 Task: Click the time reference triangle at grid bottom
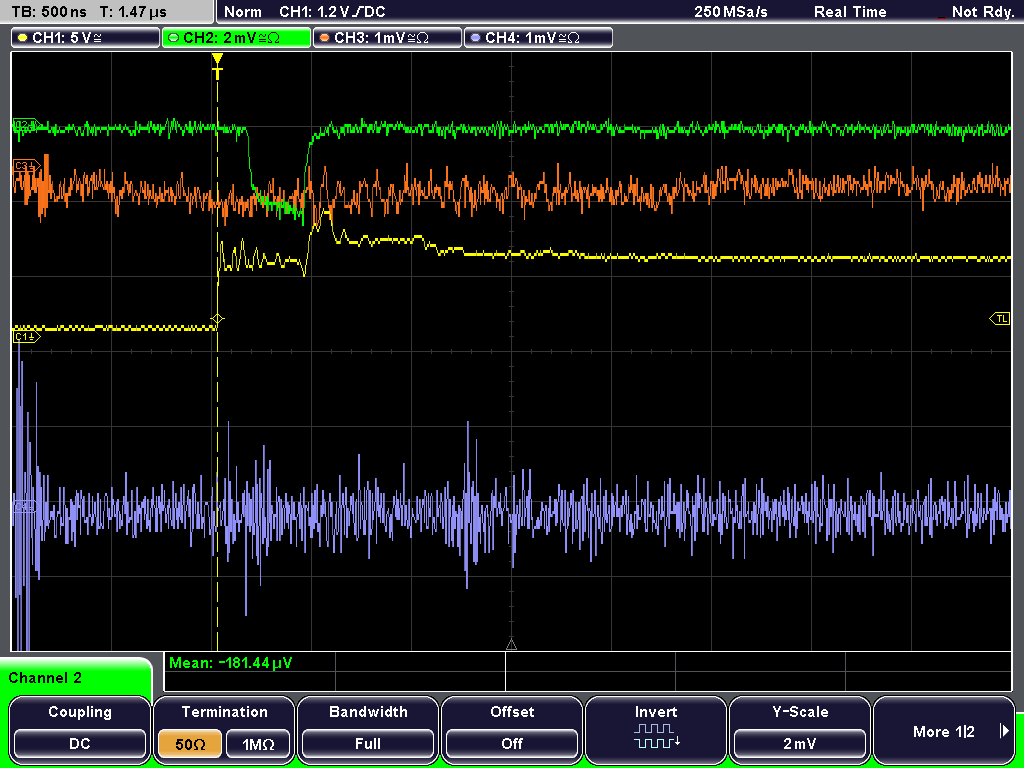(x=511, y=645)
